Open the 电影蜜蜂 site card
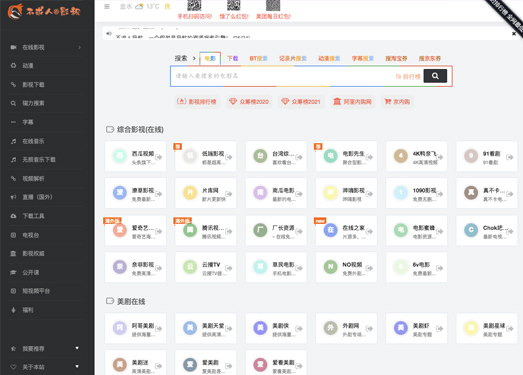The height and width of the screenshot is (375, 523). tap(416, 230)
